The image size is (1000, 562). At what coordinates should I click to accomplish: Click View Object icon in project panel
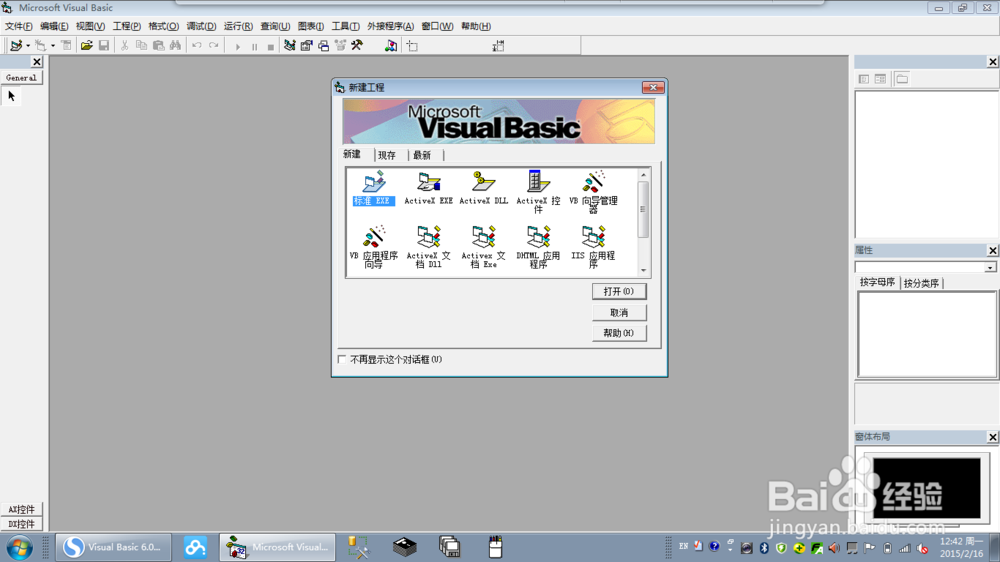pos(880,79)
